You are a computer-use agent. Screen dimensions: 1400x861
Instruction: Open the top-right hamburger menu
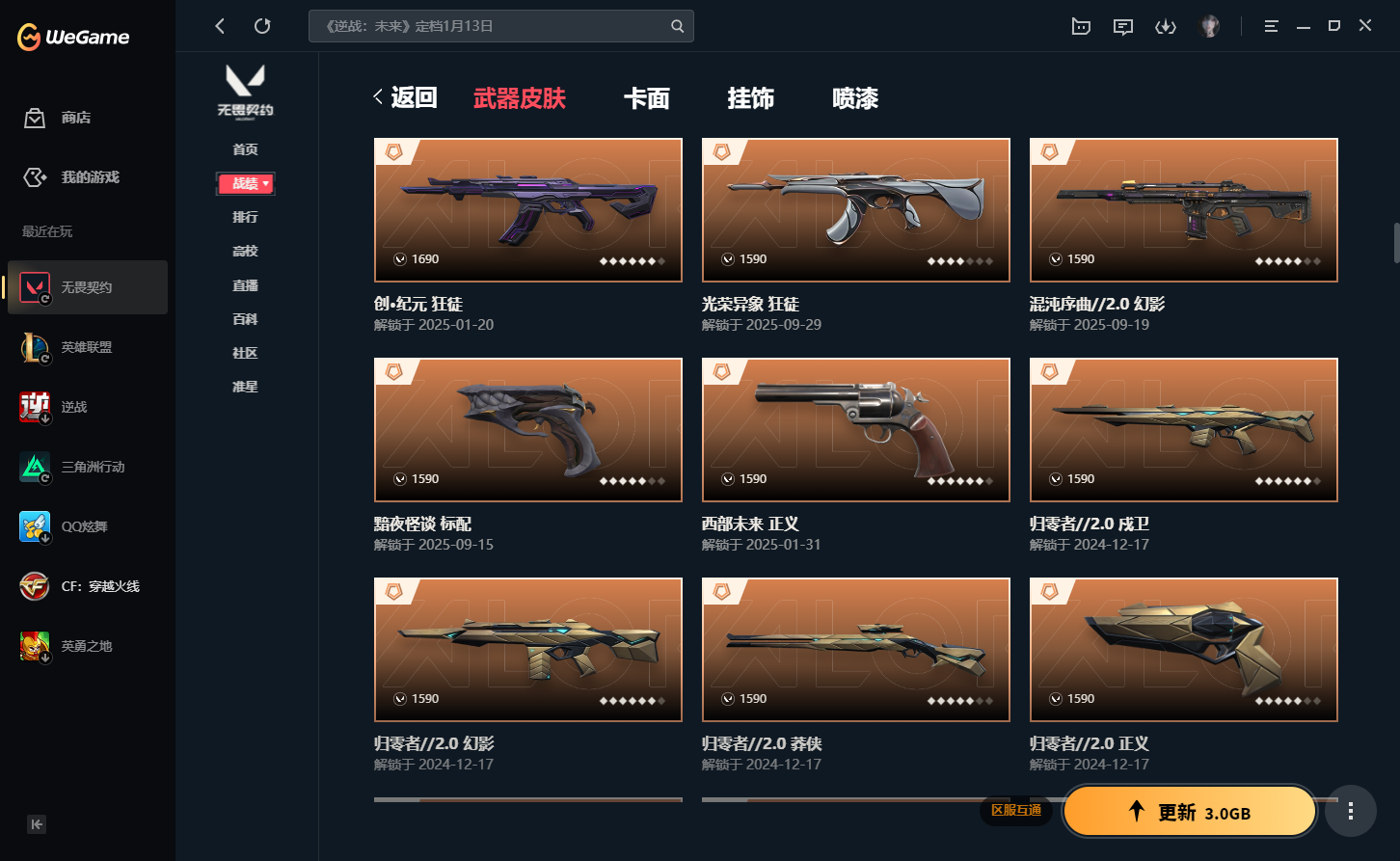coord(1271,27)
